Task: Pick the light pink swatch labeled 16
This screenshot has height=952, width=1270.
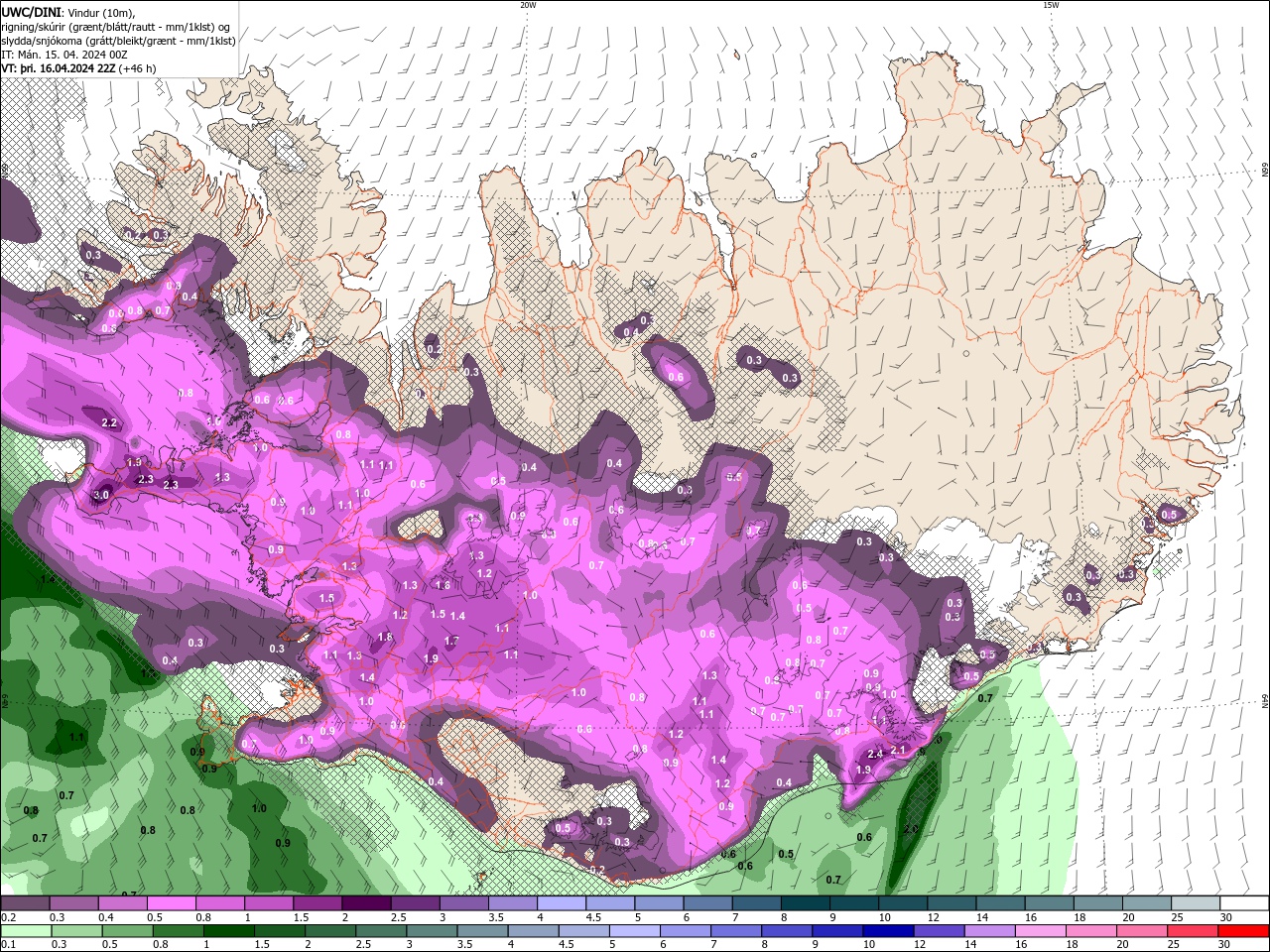Action: (1041, 931)
